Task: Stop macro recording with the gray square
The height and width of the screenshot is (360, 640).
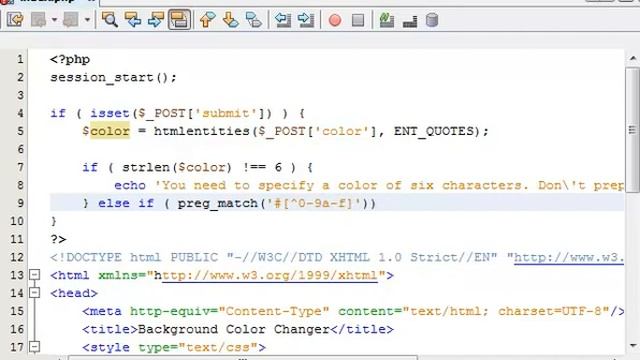Action: 358,20
